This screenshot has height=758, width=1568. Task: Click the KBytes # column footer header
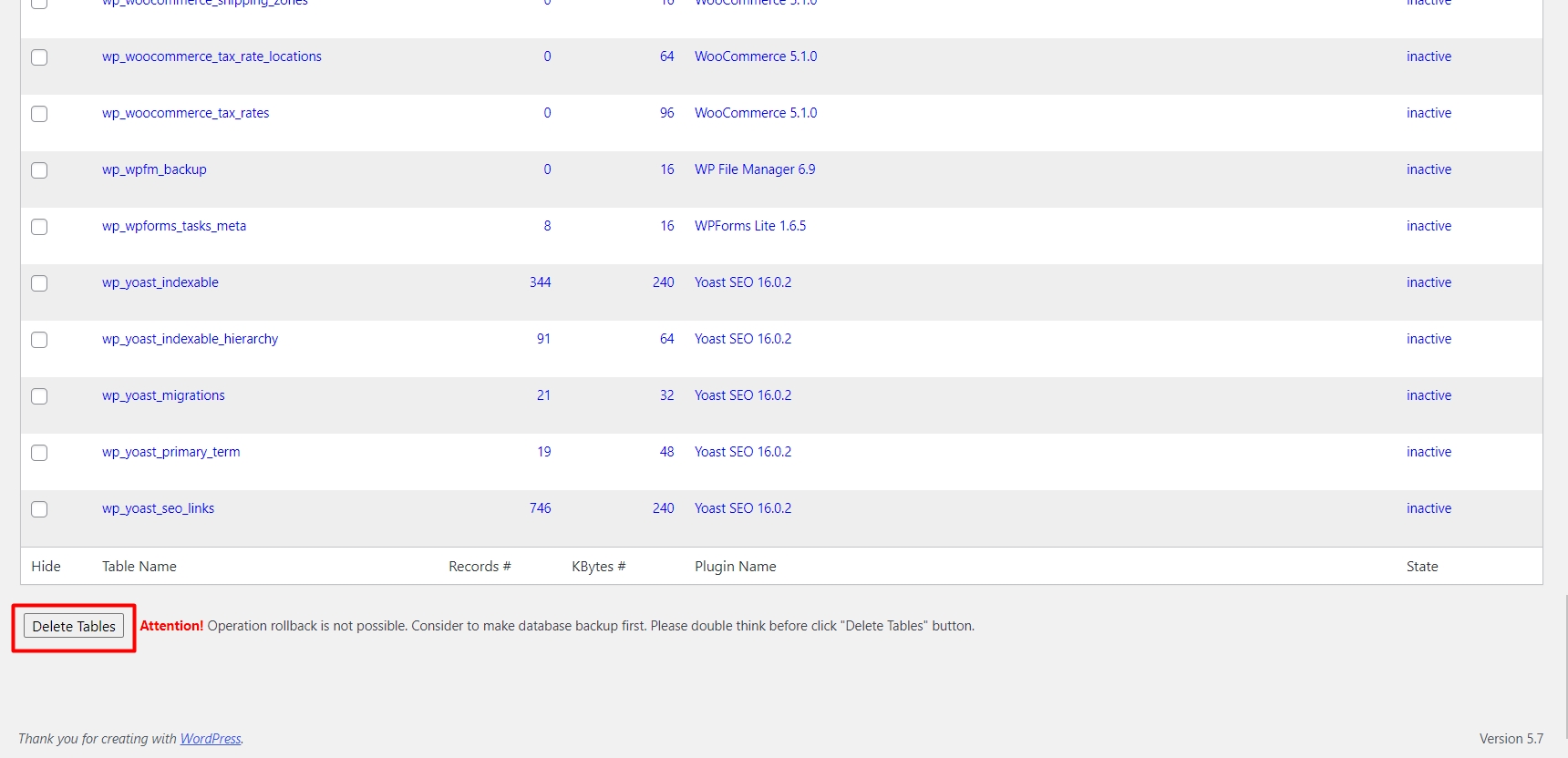coord(599,567)
